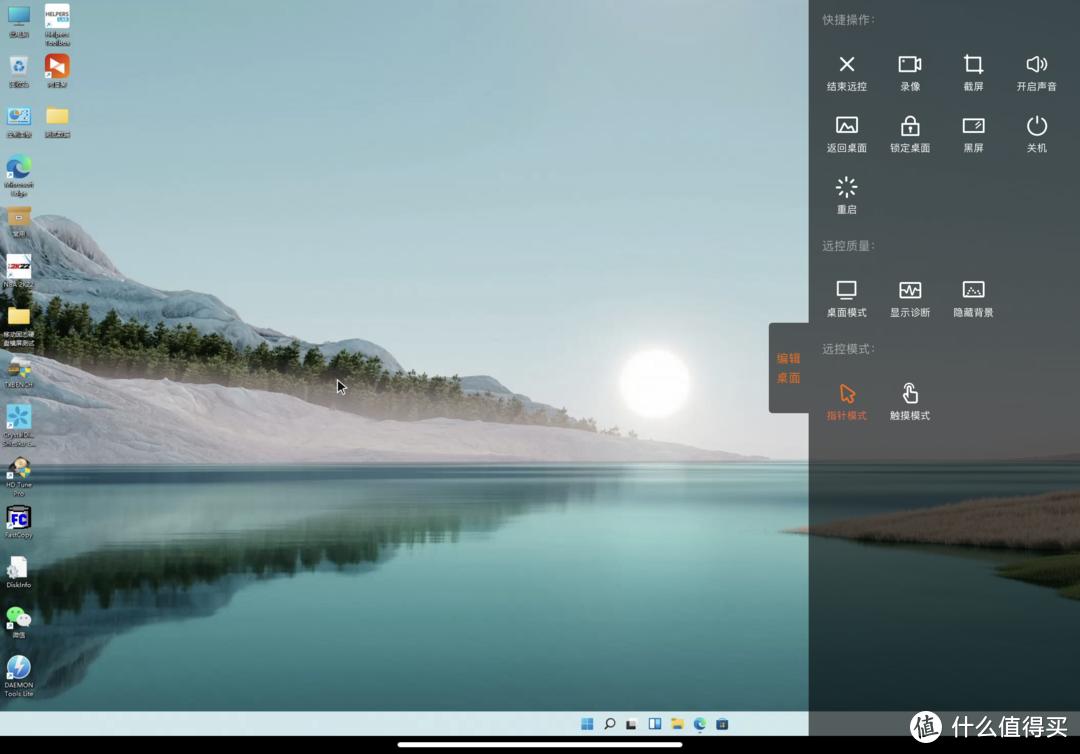This screenshot has width=1080, height=754.
Task: Open File Explorer from the taskbar
Action: [x=677, y=724]
